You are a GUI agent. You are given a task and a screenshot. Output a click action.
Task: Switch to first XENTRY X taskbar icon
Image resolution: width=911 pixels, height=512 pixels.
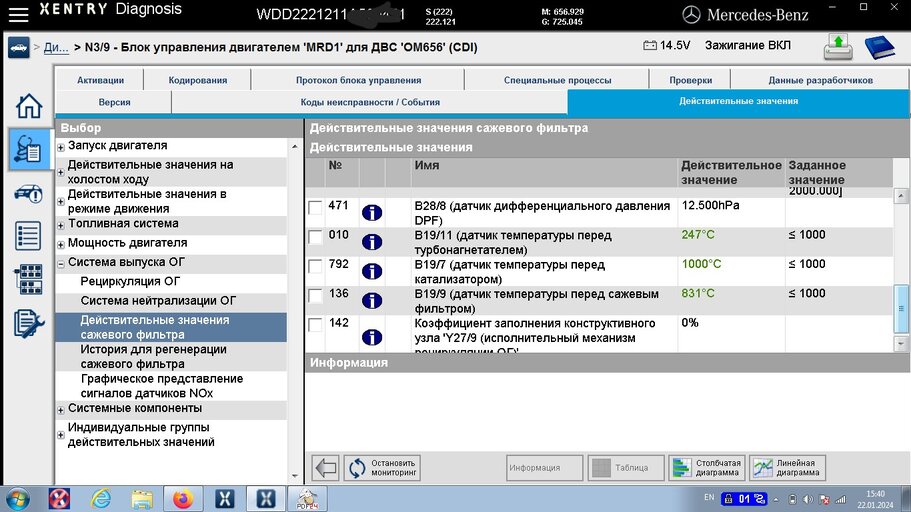point(224,499)
